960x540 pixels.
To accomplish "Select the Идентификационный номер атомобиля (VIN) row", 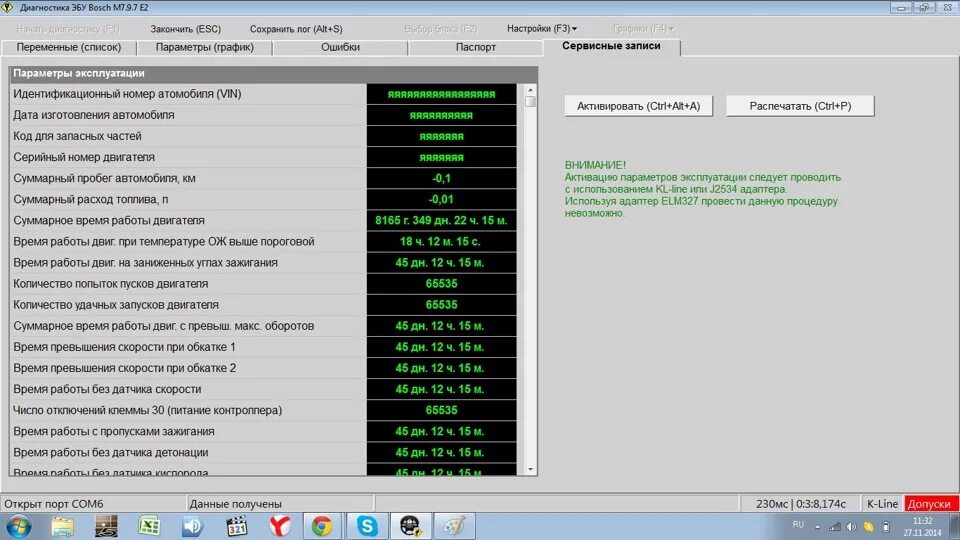I will click(263, 94).
